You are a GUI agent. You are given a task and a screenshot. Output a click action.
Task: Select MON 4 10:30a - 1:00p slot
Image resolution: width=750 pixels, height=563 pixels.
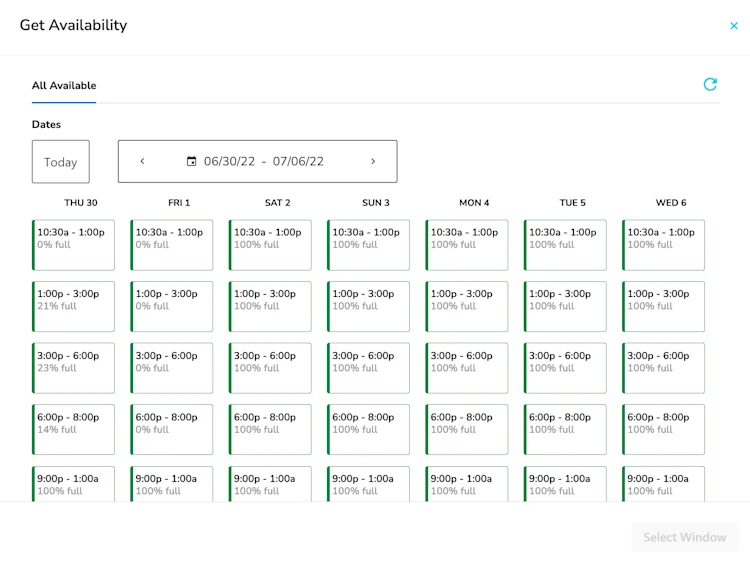[x=467, y=245]
